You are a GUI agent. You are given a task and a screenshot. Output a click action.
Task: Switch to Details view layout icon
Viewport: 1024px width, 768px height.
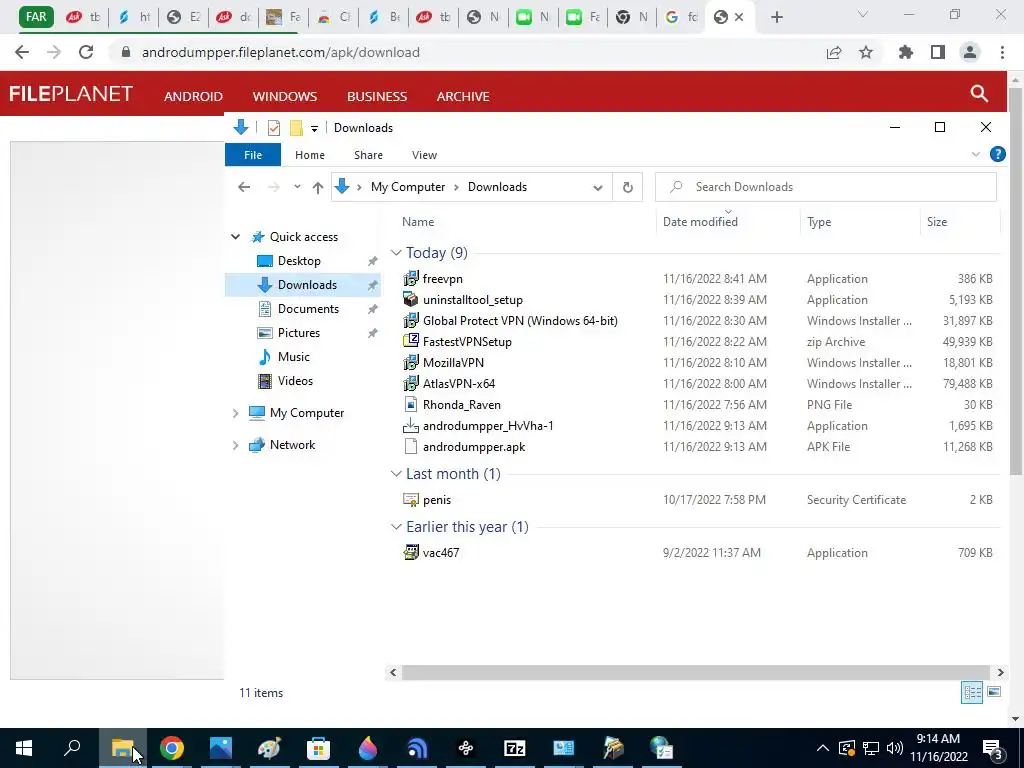[972, 692]
